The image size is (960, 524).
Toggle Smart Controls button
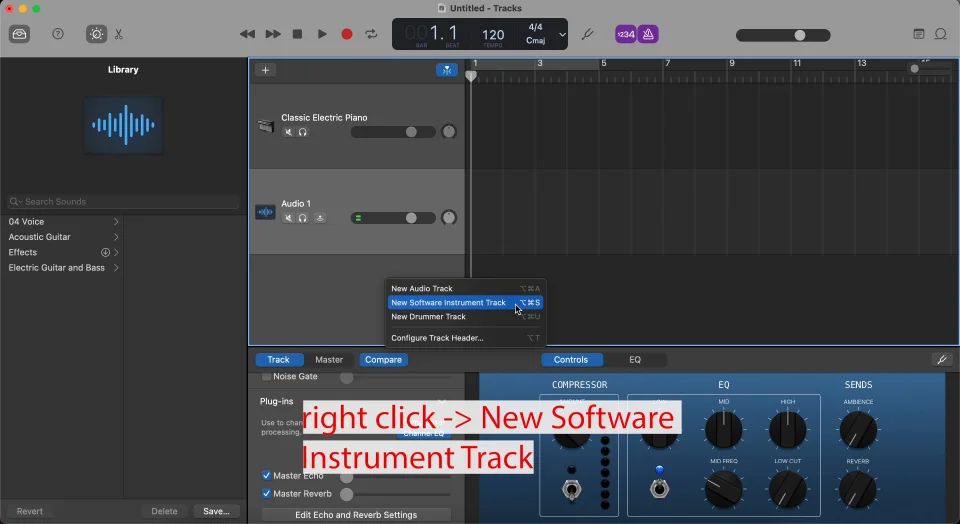pos(96,34)
